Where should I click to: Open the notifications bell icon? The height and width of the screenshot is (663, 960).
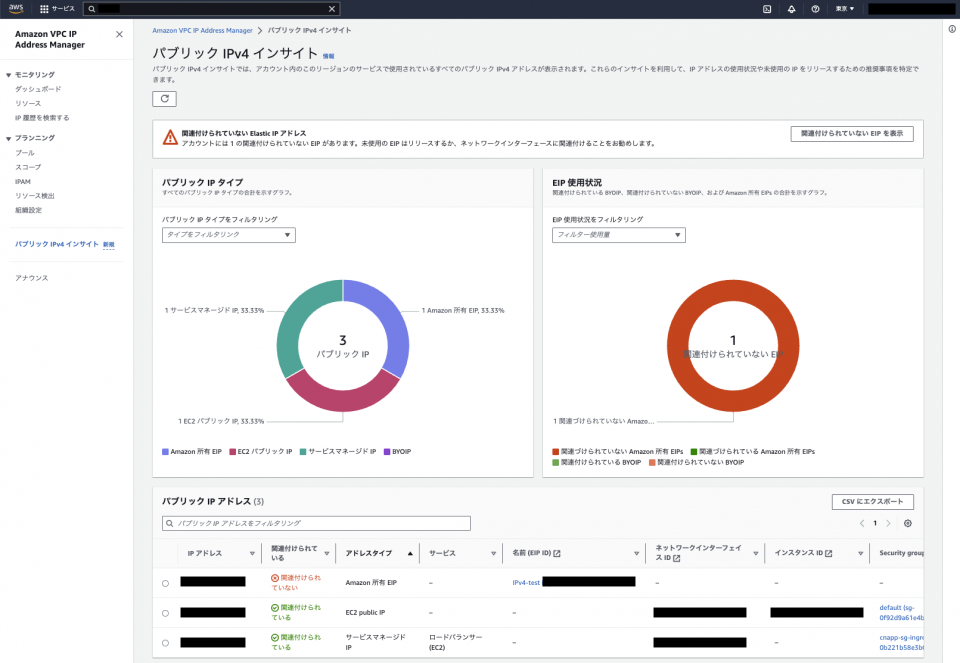[791, 9]
